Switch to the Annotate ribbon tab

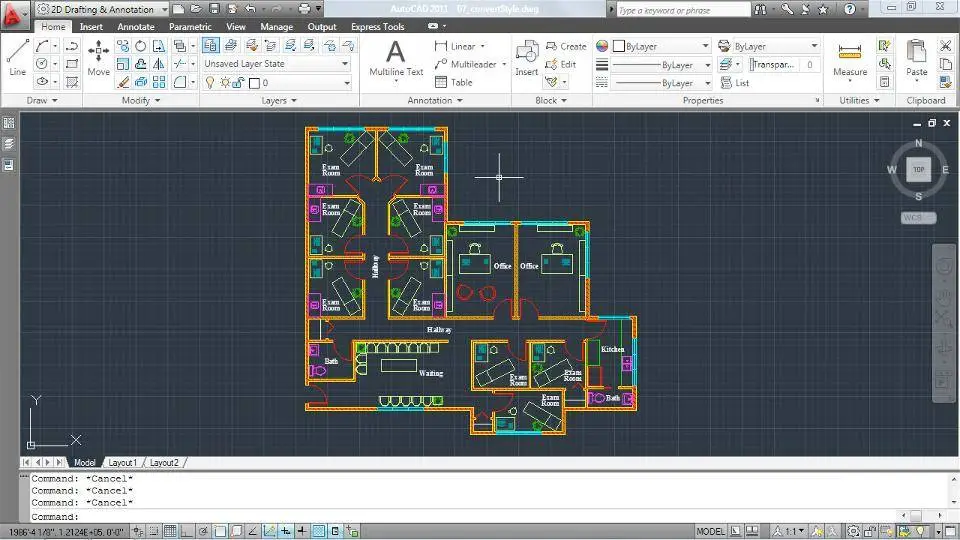pos(136,27)
